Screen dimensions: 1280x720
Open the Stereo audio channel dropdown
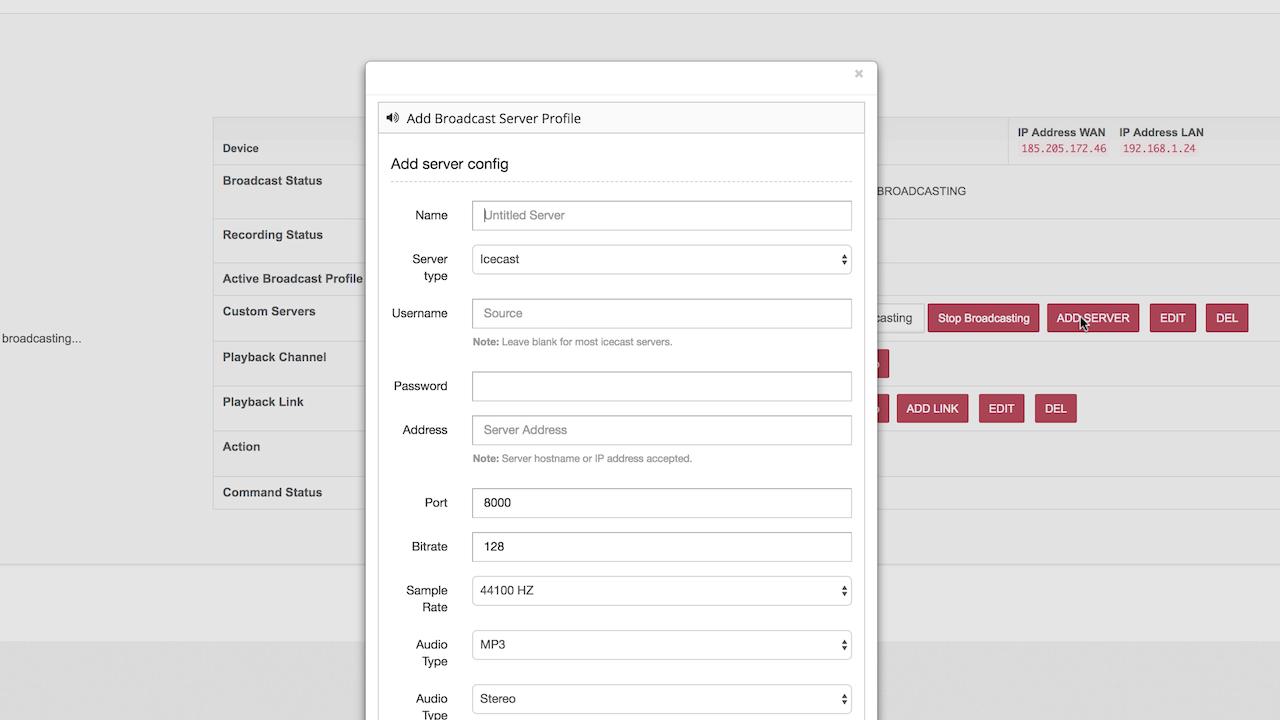[x=662, y=698]
